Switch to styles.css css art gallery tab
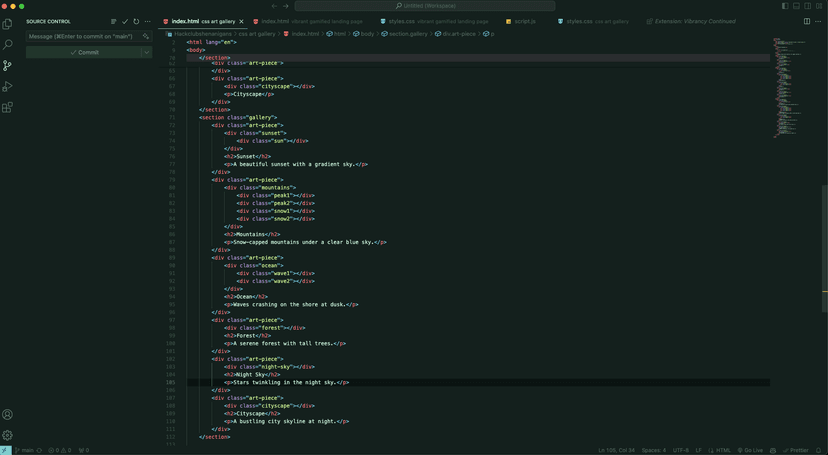 click(x=597, y=21)
